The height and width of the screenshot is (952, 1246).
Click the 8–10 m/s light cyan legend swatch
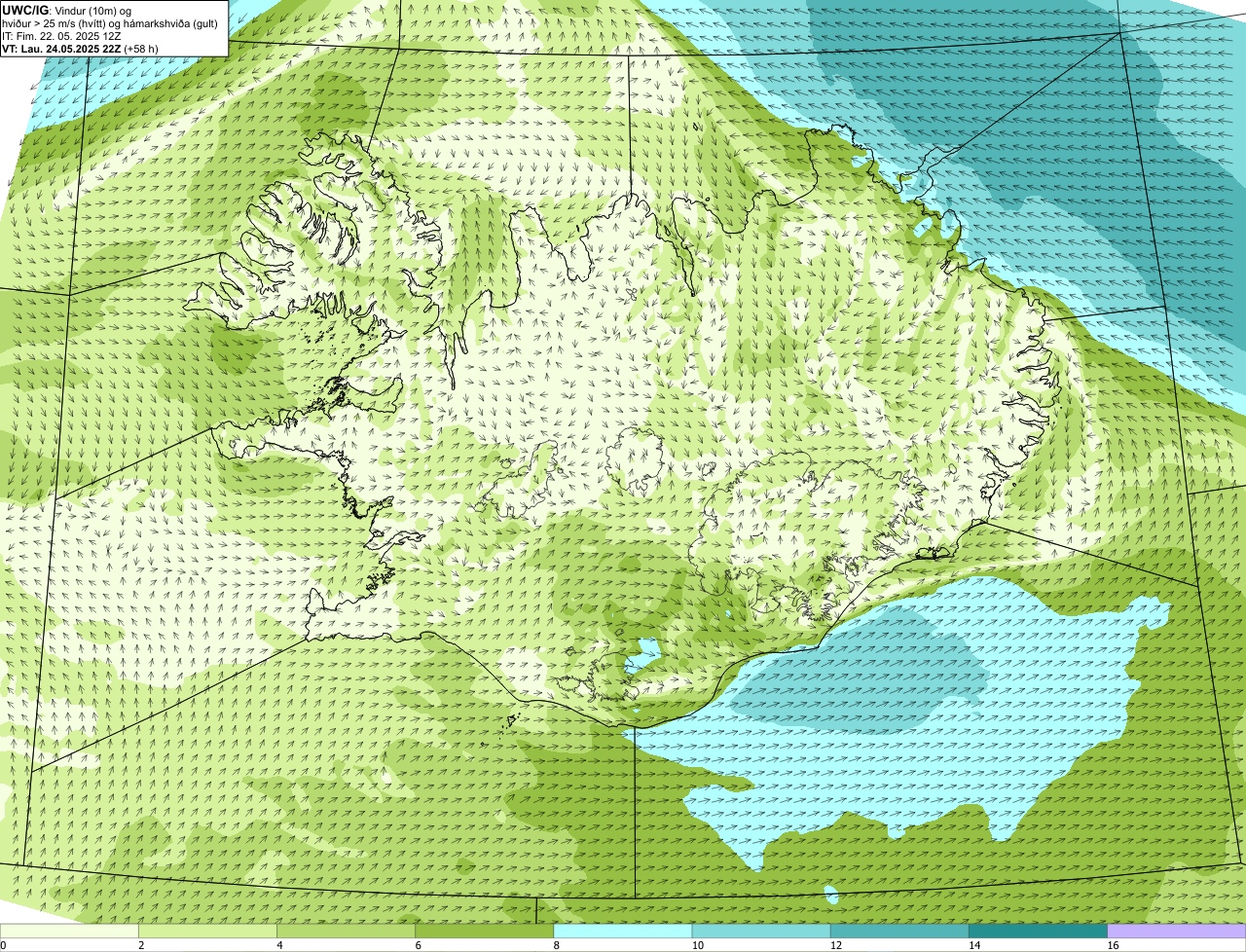point(623,932)
